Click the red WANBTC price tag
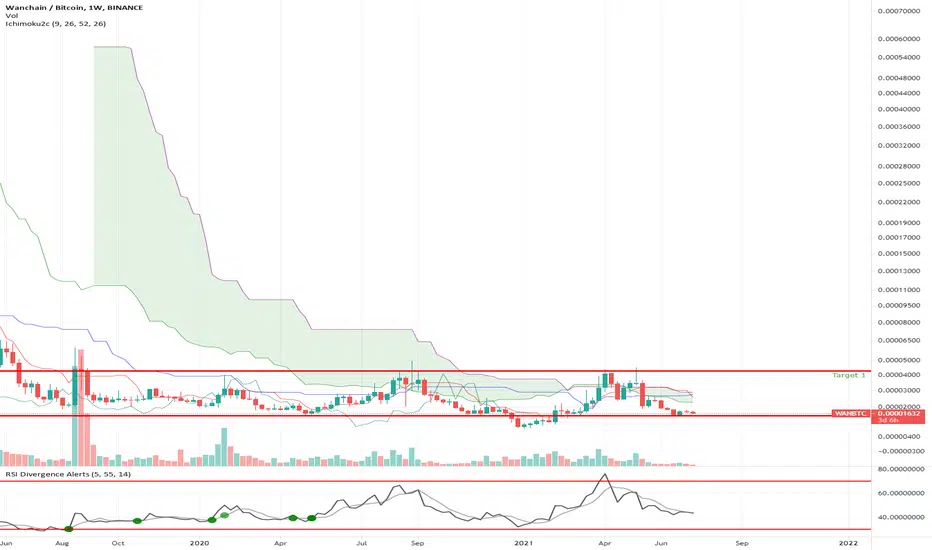The width and height of the screenshot is (932, 550). pyautogui.click(x=851, y=413)
